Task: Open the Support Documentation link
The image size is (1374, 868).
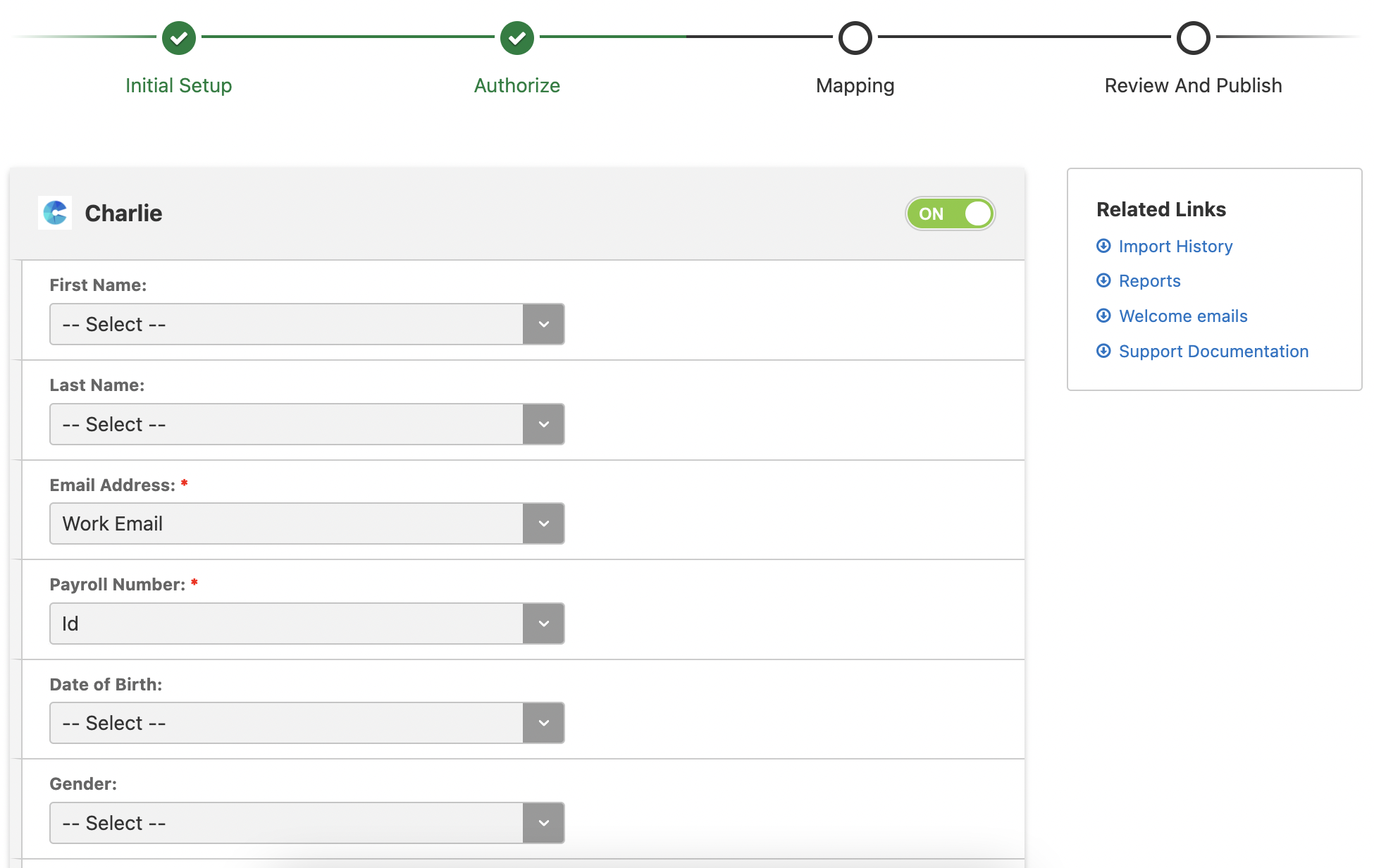Action: click(x=1213, y=351)
